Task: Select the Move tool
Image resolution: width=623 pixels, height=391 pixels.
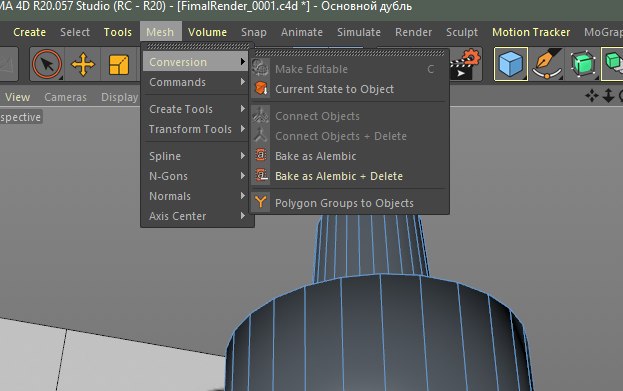Action: coord(83,64)
